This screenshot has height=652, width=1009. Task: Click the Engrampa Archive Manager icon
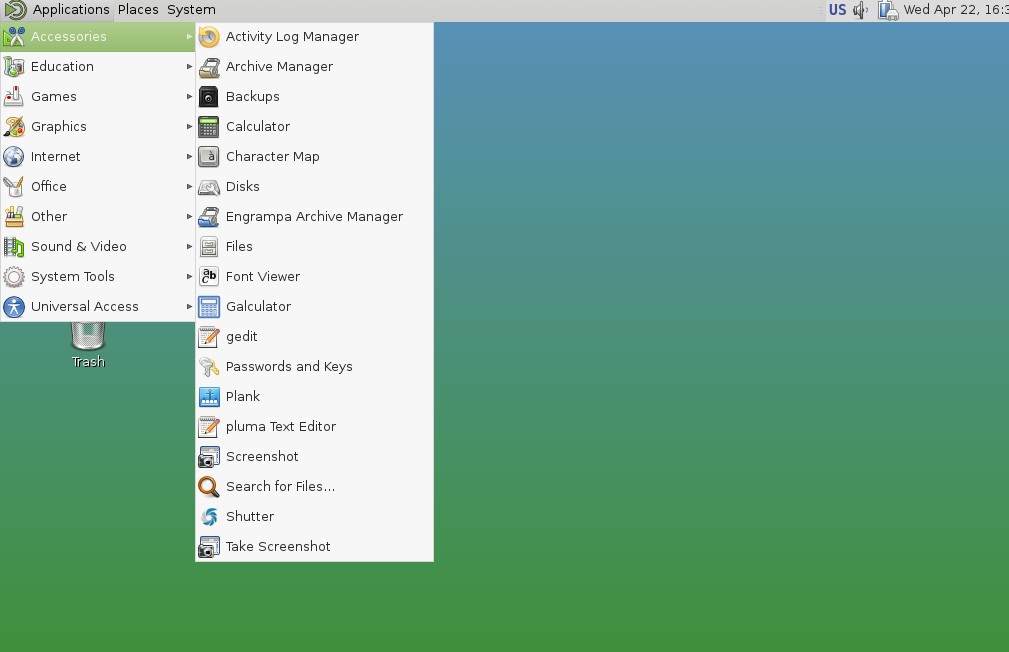[x=208, y=217]
